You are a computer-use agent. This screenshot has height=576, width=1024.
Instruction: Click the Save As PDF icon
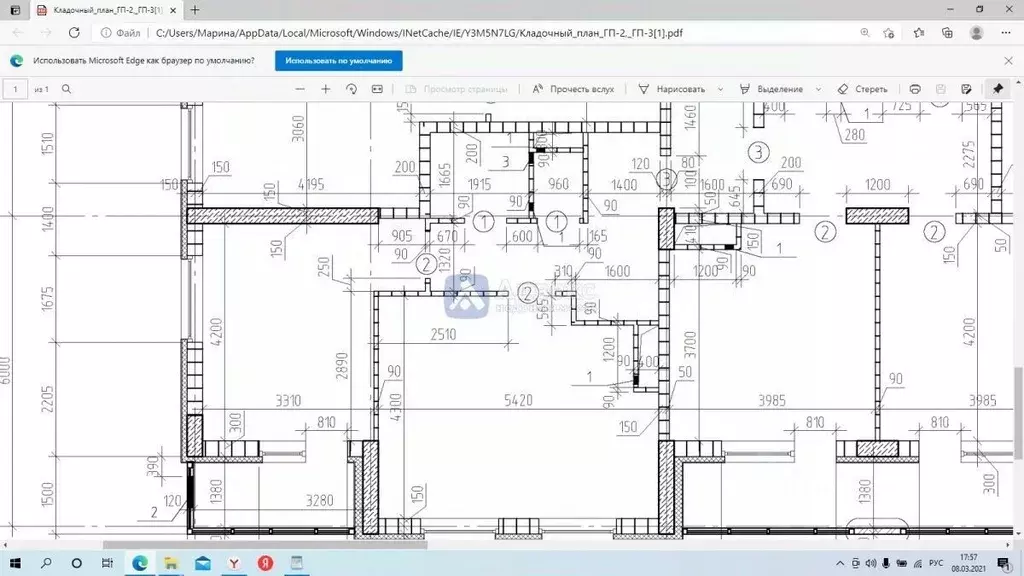pos(967,89)
